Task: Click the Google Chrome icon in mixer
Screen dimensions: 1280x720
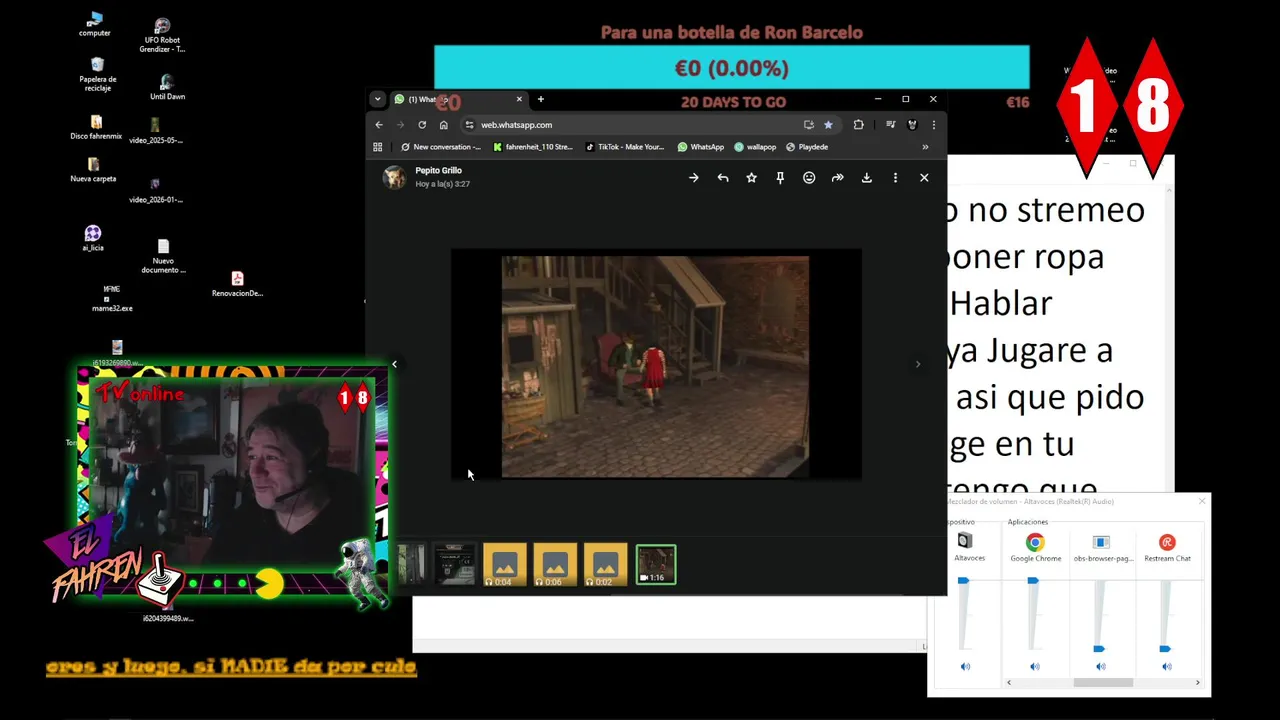Action: [1035, 542]
